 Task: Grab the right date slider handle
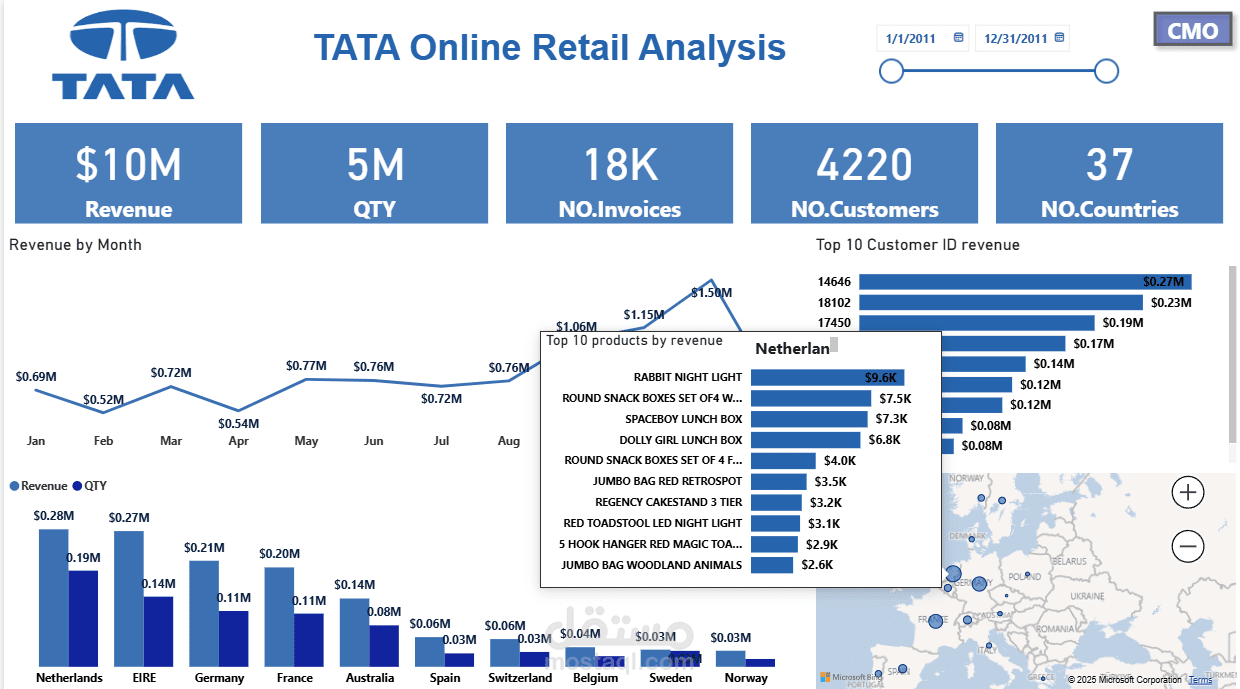[1106, 70]
